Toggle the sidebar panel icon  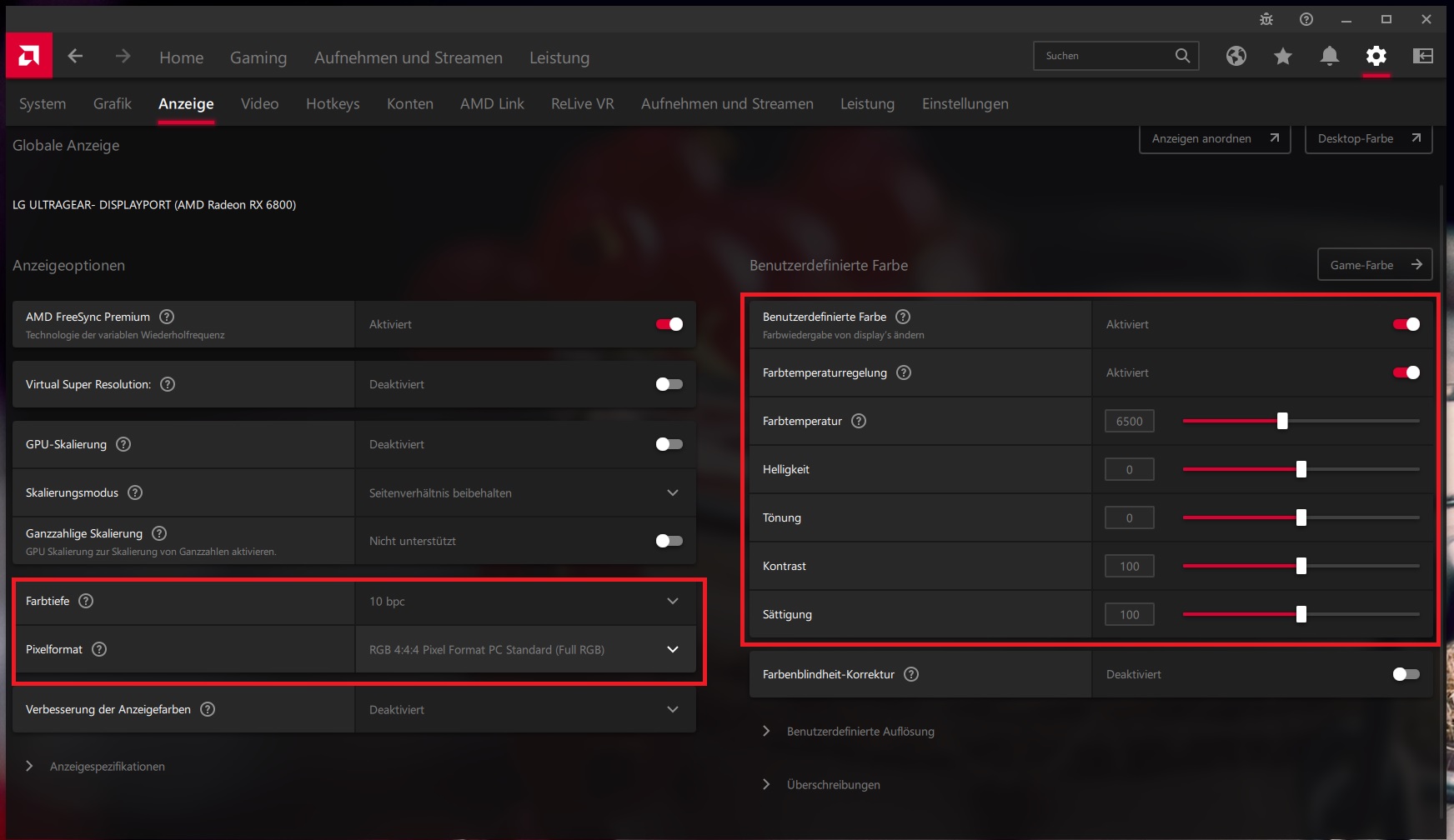point(1423,56)
